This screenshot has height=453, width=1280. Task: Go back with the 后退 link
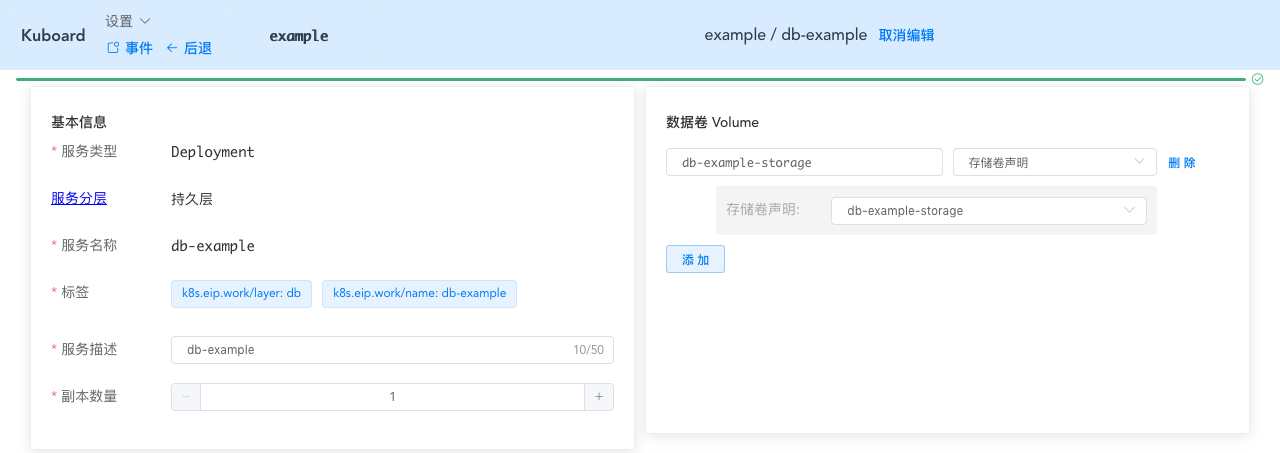click(x=188, y=48)
